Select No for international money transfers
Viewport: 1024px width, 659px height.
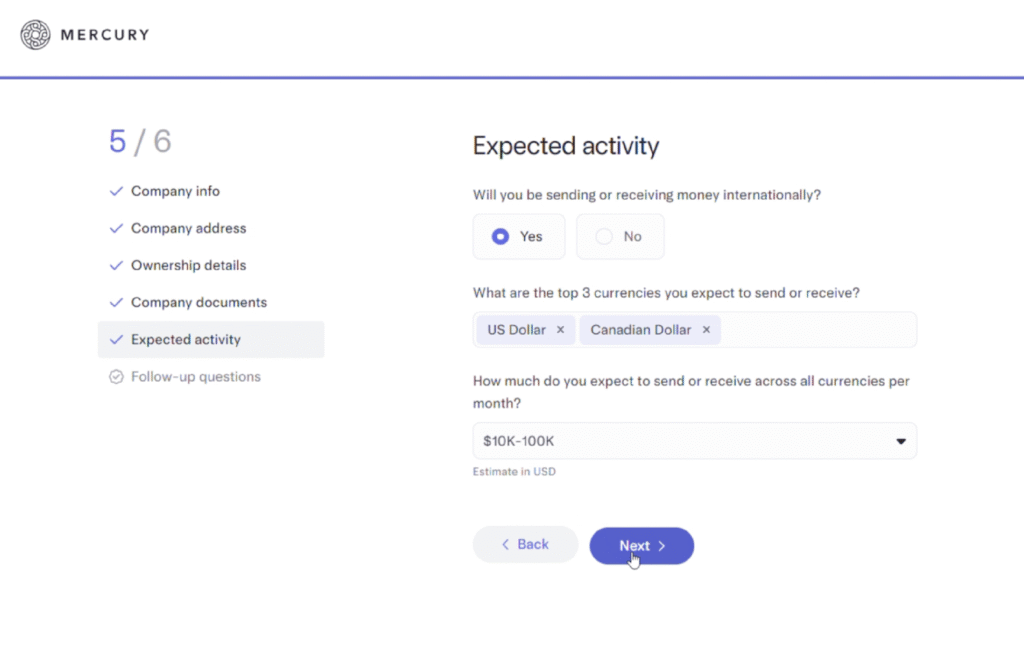pos(620,237)
